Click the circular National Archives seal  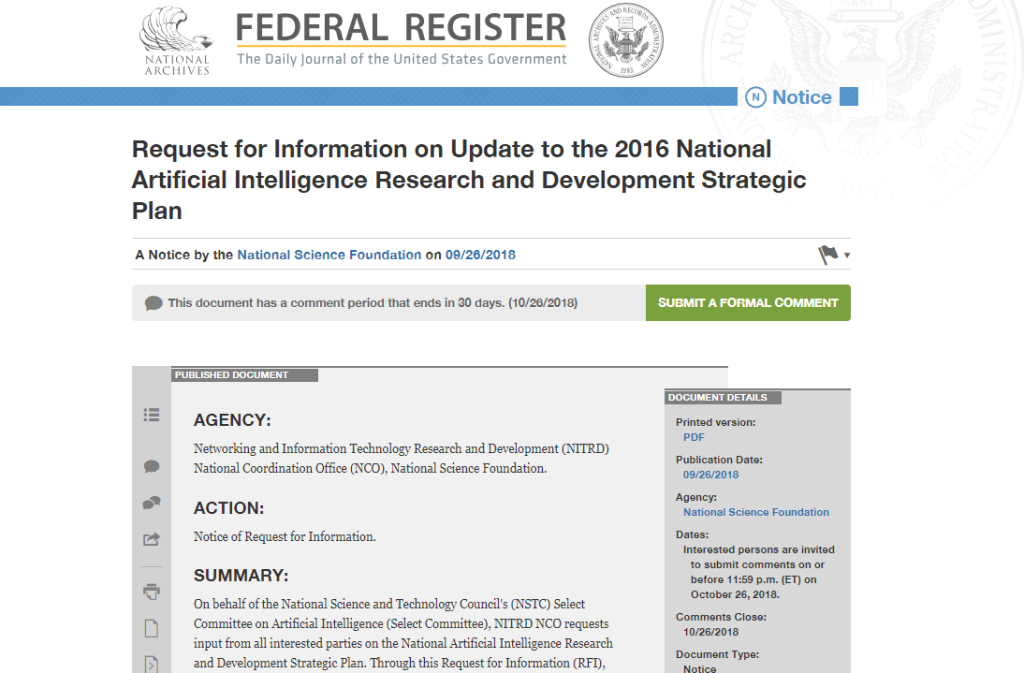coord(625,38)
